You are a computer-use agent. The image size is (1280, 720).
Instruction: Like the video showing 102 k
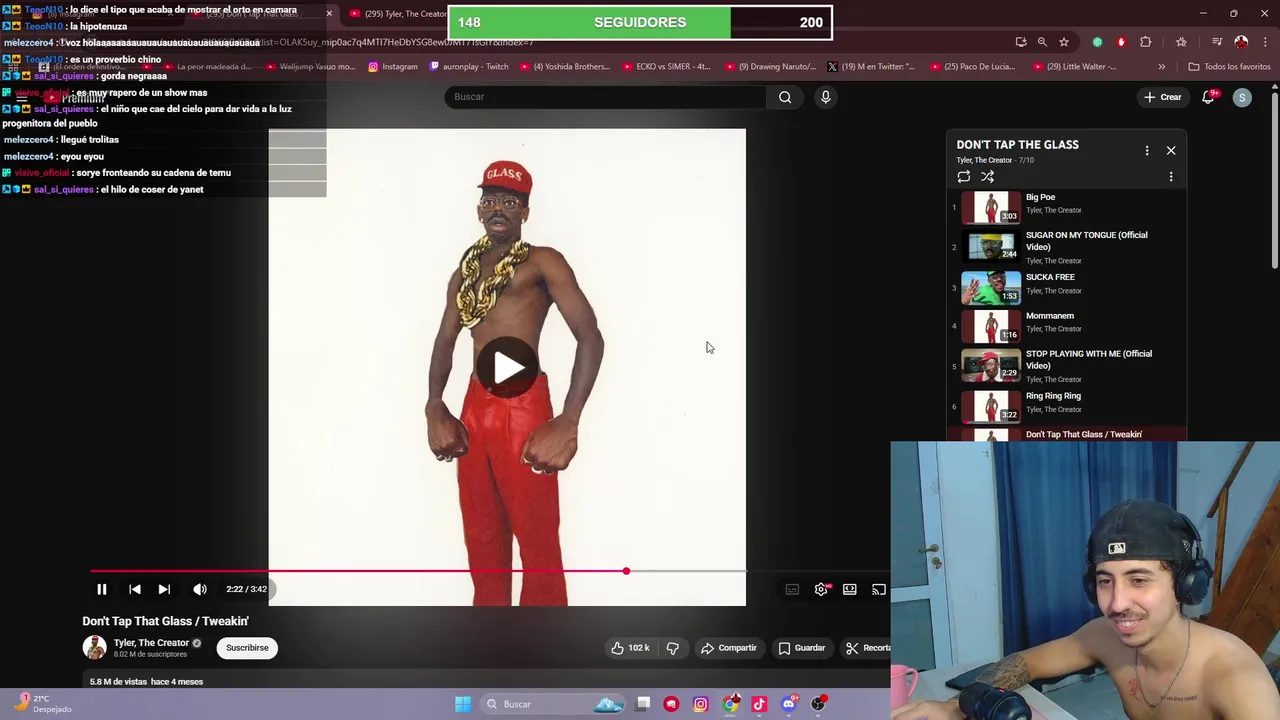pyautogui.click(x=630, y=648)
